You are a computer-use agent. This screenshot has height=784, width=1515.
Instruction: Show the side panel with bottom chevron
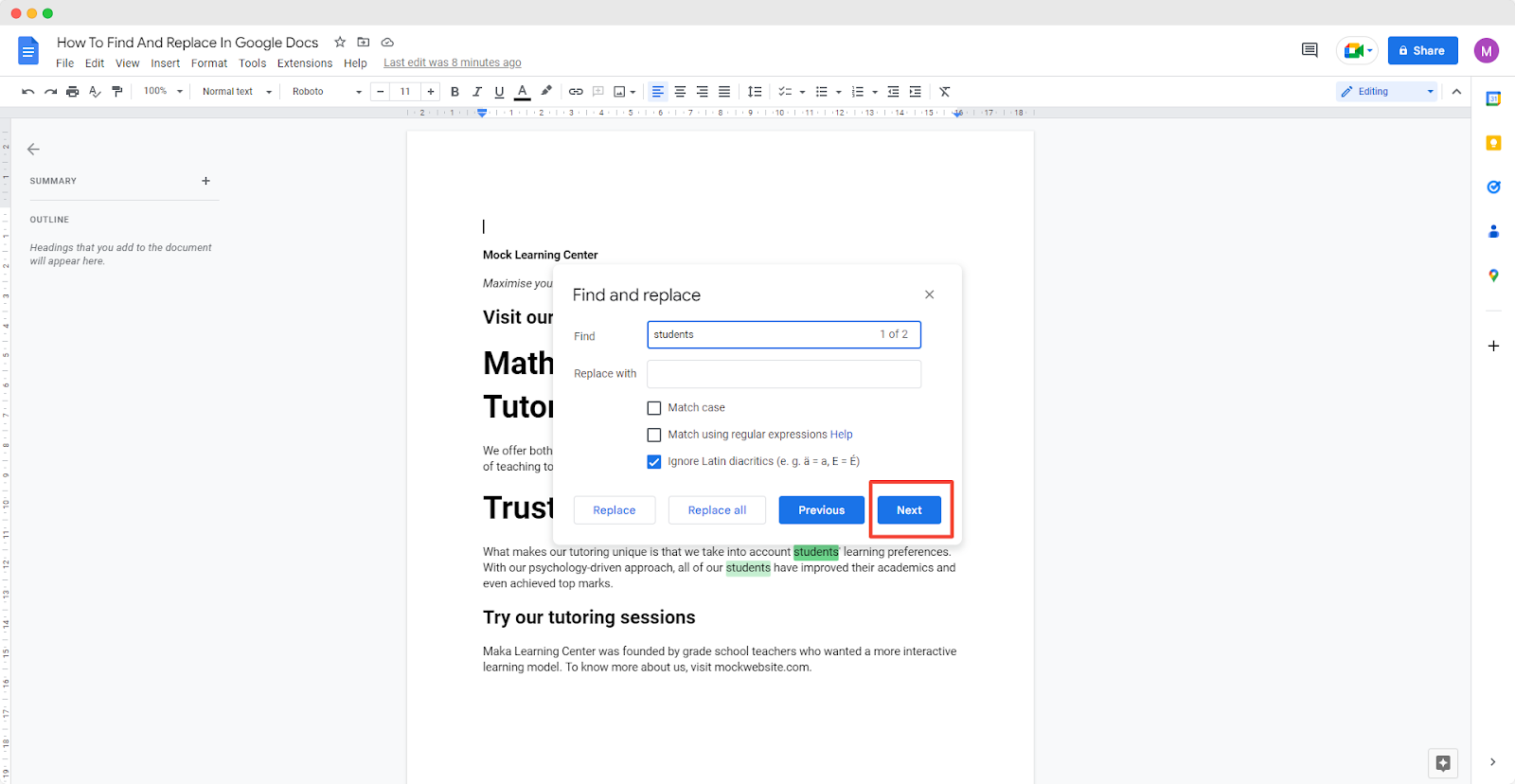pos(1492,762)
